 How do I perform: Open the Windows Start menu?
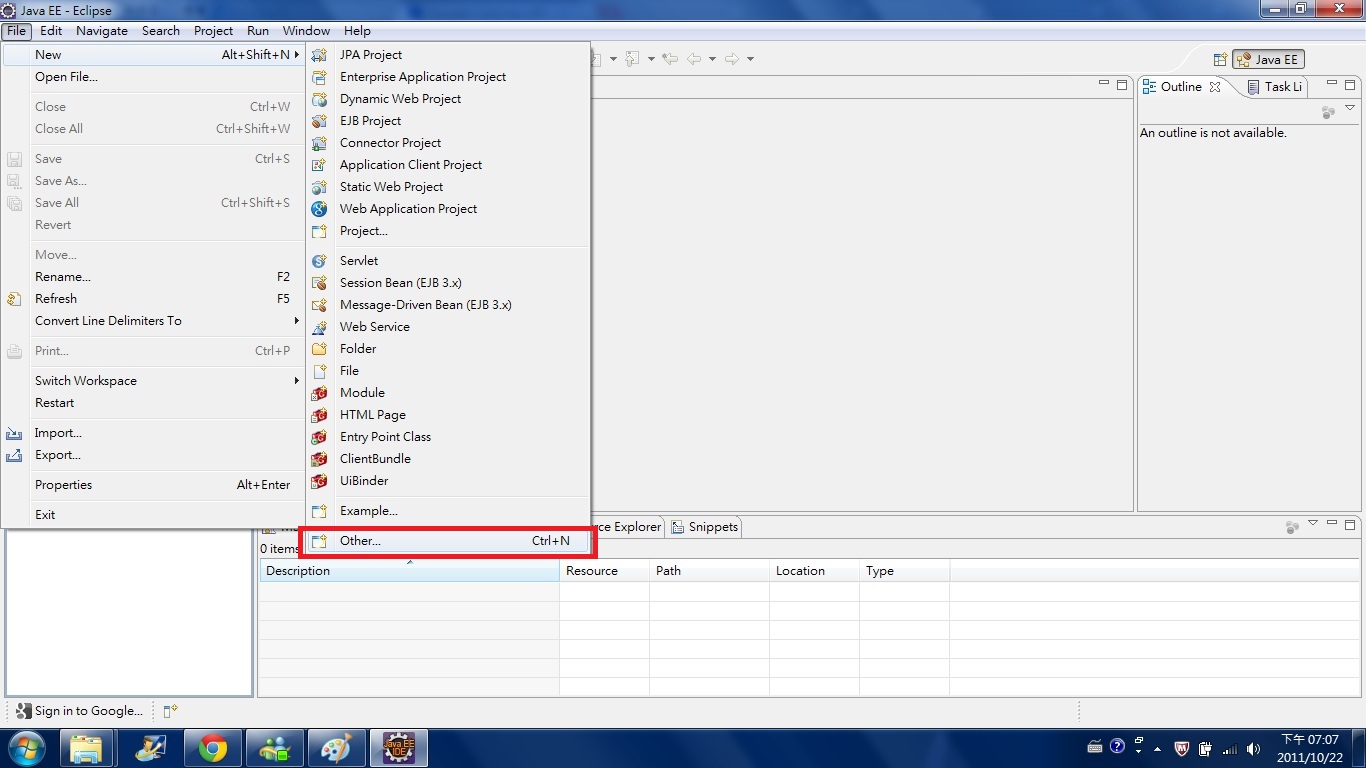point(27,748)
